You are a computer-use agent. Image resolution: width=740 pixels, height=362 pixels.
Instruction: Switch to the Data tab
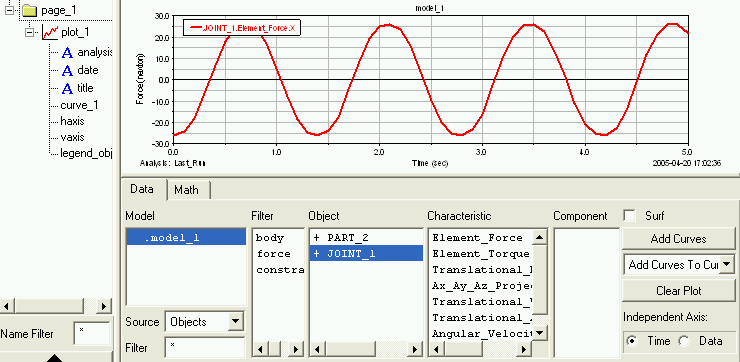142,190
